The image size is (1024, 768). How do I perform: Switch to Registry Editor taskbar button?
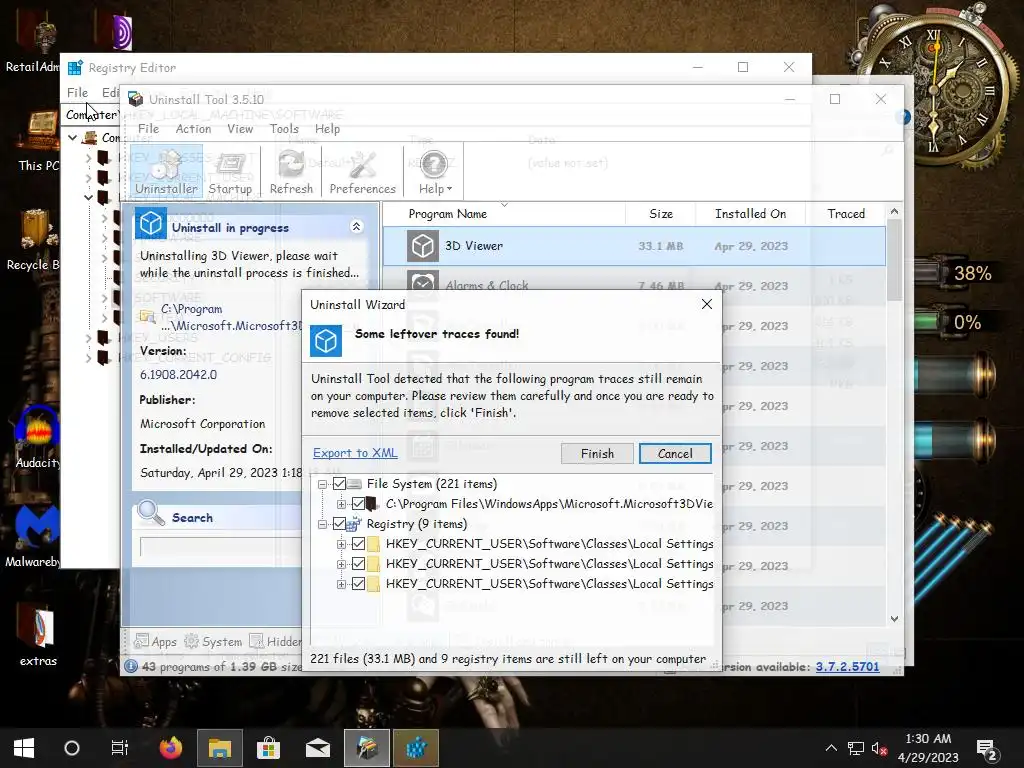tap(416, 748)
